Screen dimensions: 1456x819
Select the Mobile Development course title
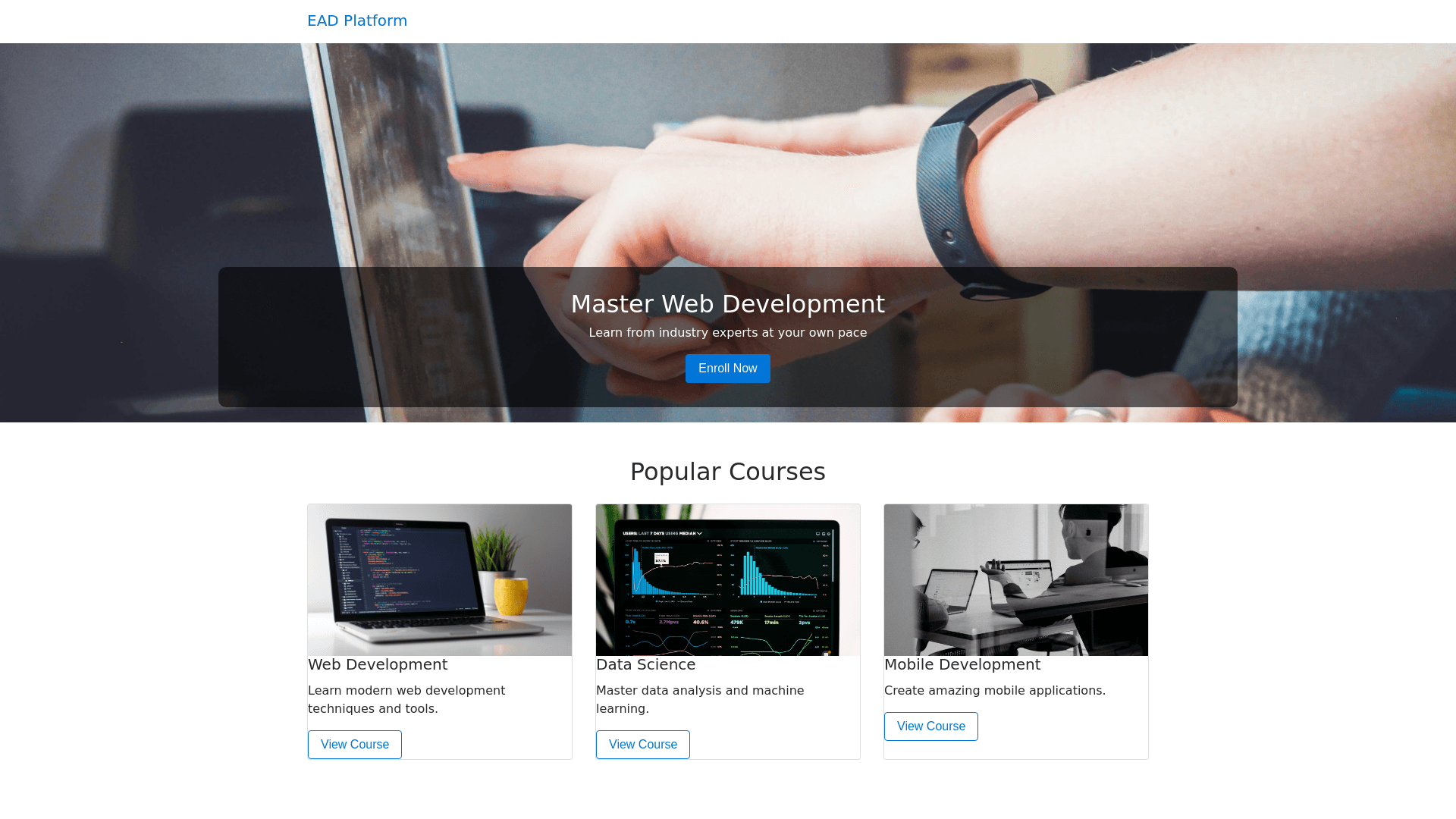tap(962, 664)
